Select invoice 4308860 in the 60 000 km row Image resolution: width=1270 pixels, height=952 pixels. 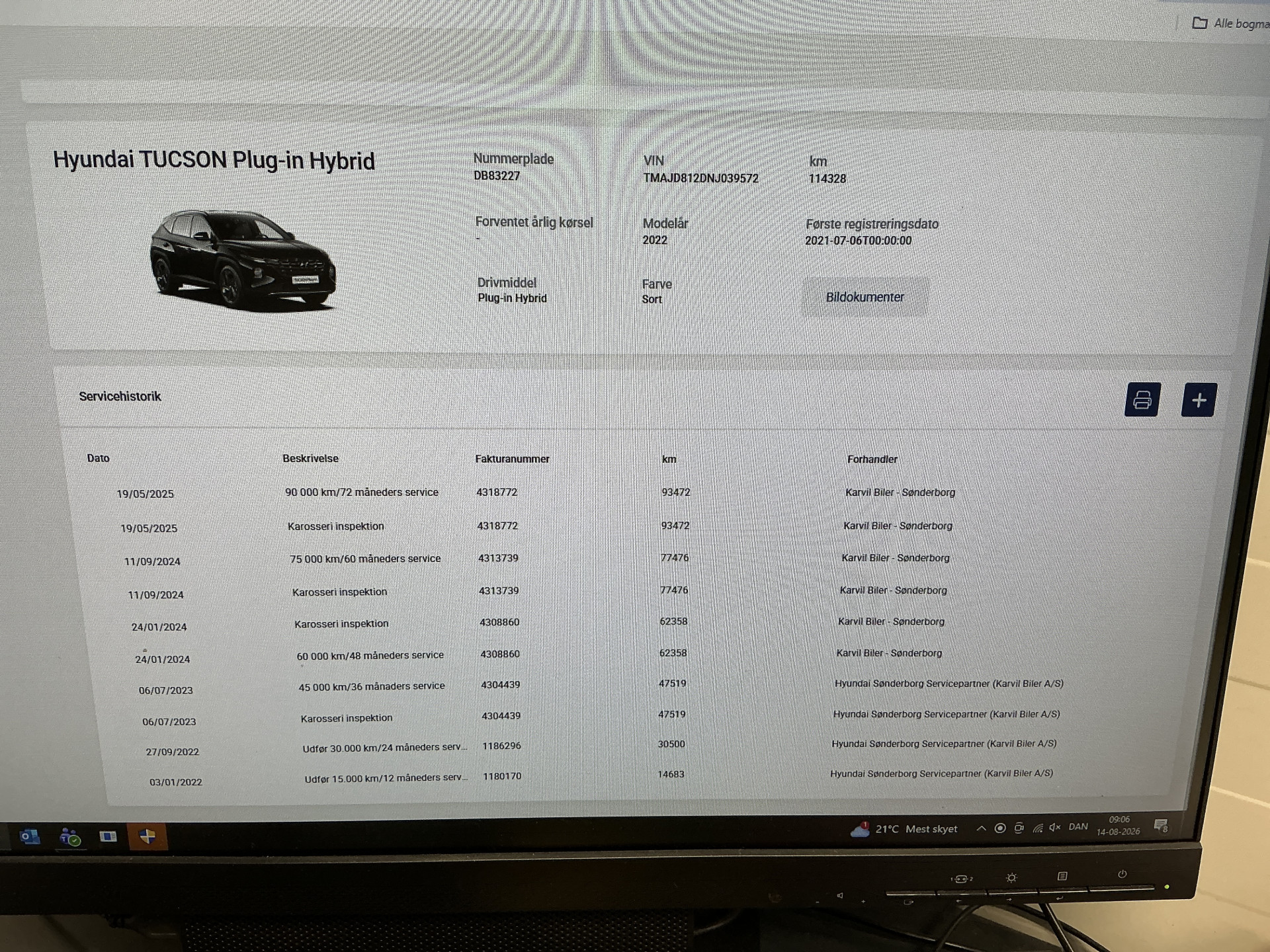pos(500,654)
